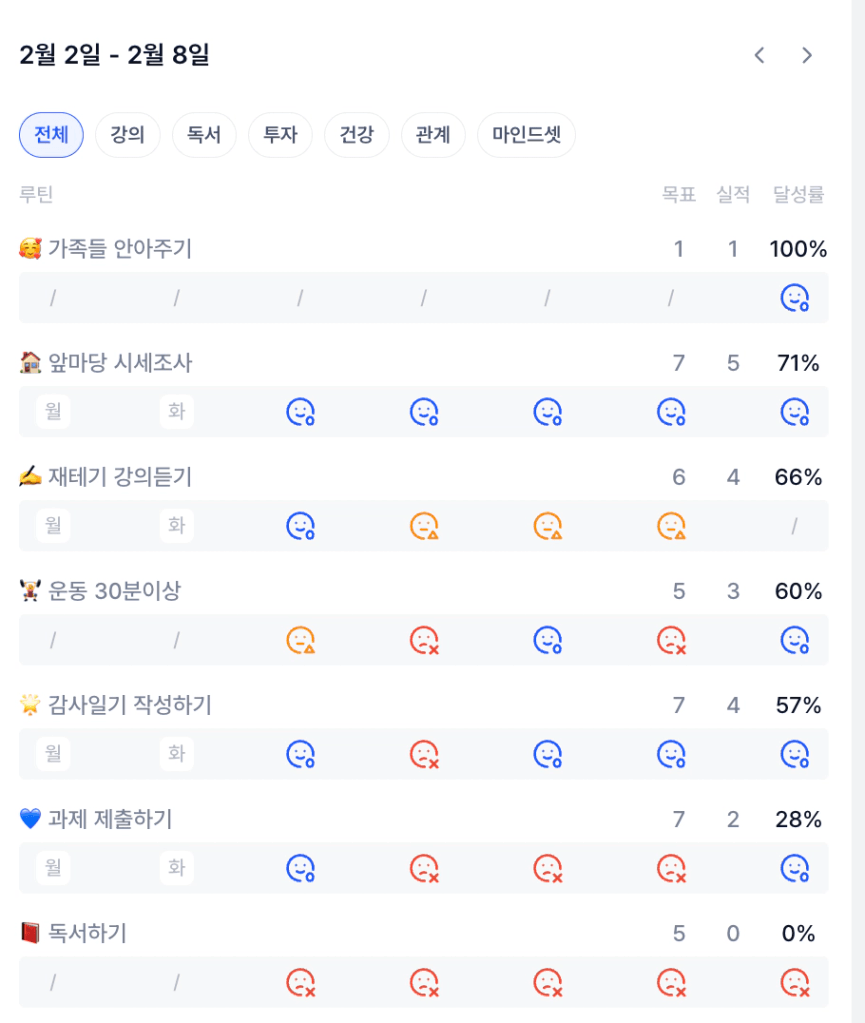Go to the next week with right chevron
This screenshot has width=865, height=1023.
point(807,55)
